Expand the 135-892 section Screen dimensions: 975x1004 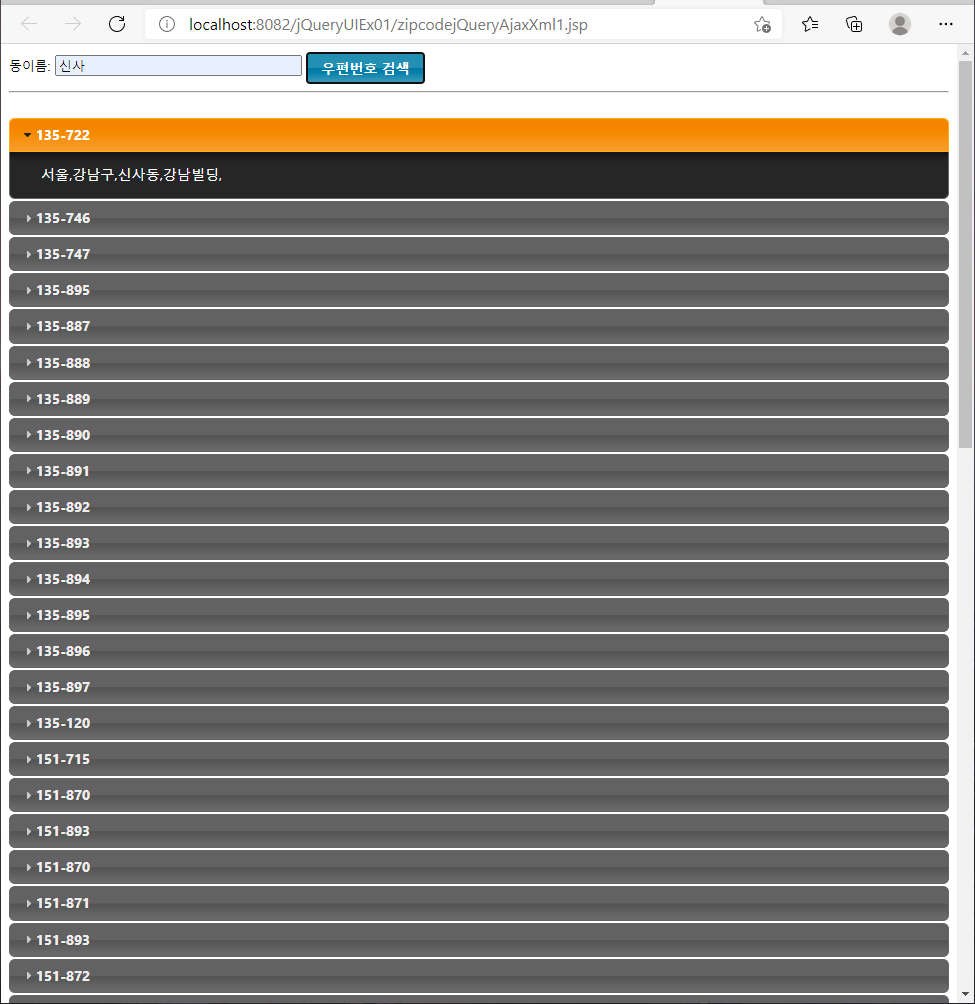(479, 507)
